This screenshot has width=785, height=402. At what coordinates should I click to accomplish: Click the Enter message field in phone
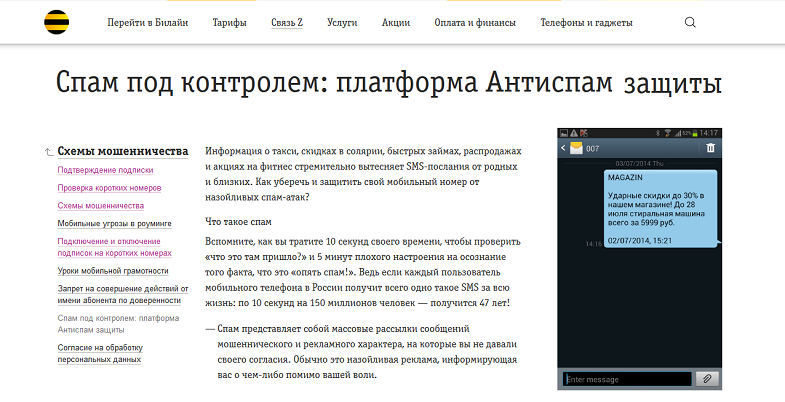coord(627,379)
